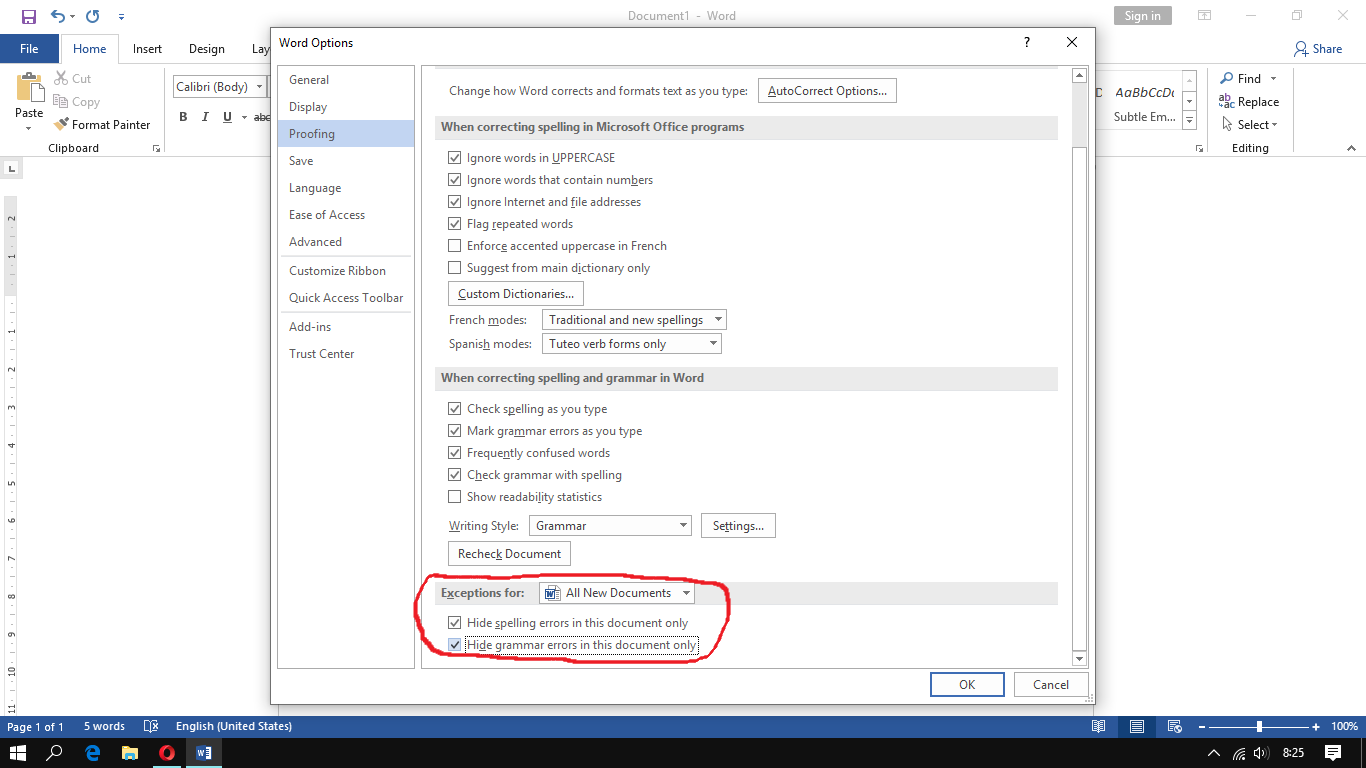Cancel the Word Options dialog
The height and width of the screenshot is (768, 1366).
coord(1051,685)
